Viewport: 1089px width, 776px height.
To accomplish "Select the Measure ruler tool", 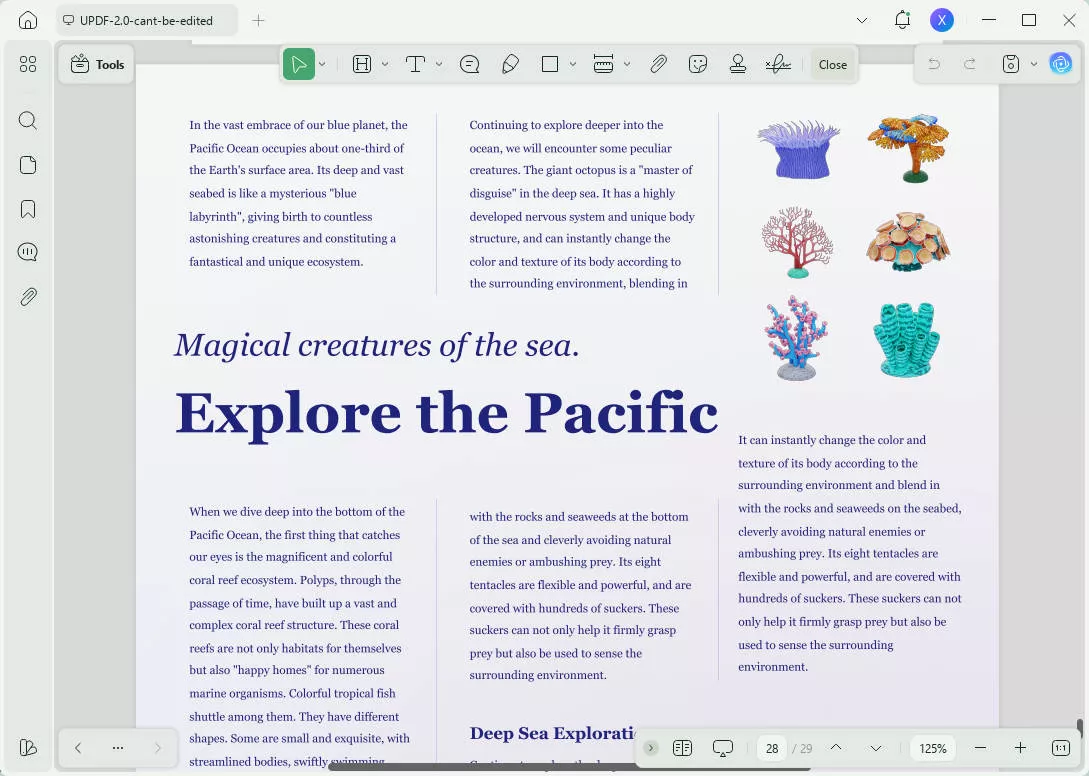I will pos(604,65).
